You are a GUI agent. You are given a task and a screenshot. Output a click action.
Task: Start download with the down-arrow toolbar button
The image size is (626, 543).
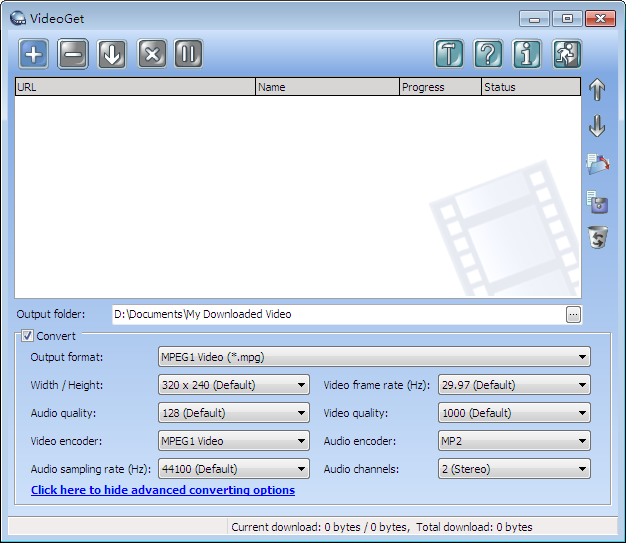[x=112, y=54]
